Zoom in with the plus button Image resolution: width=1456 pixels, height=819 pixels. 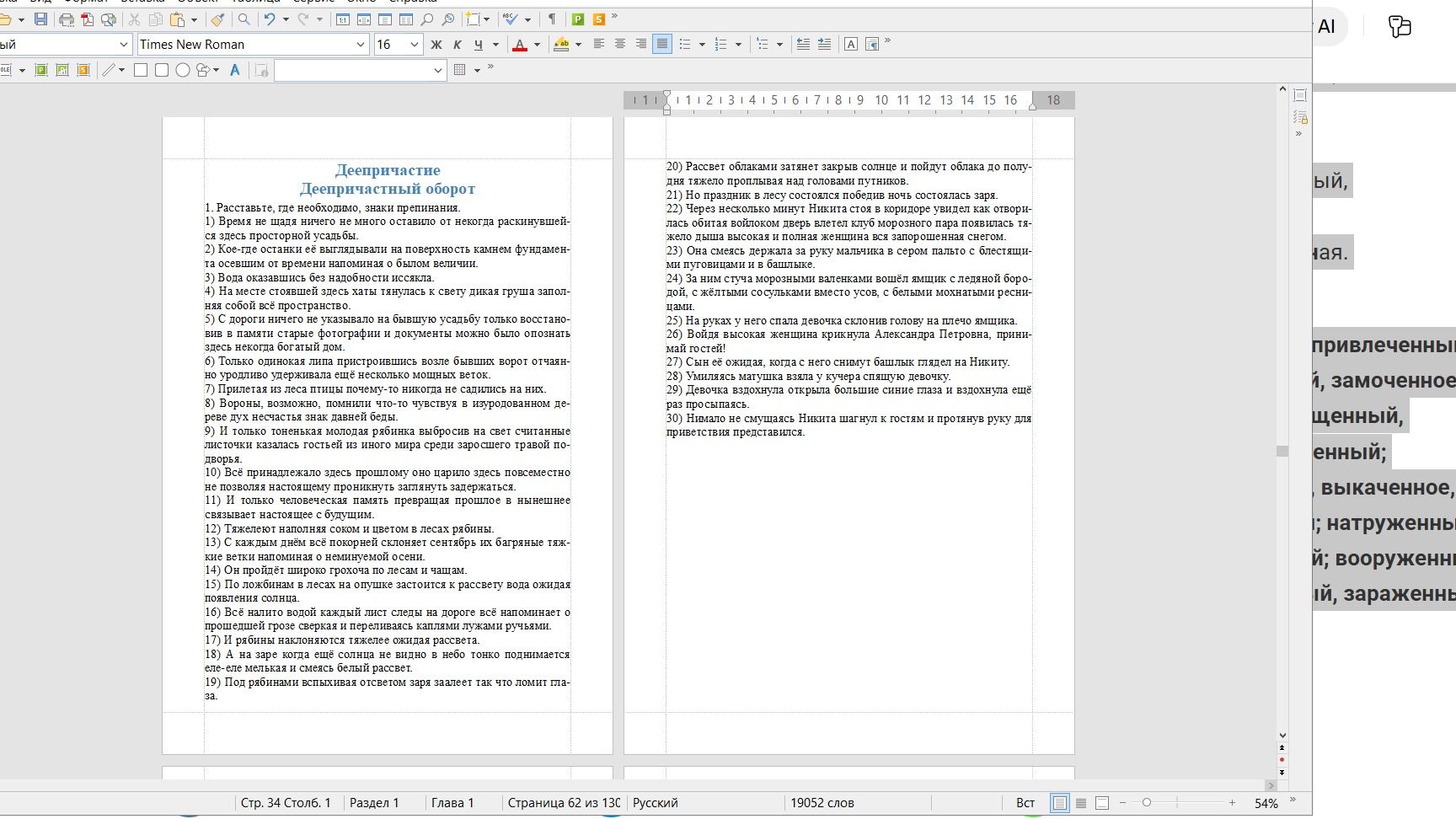1232,803
